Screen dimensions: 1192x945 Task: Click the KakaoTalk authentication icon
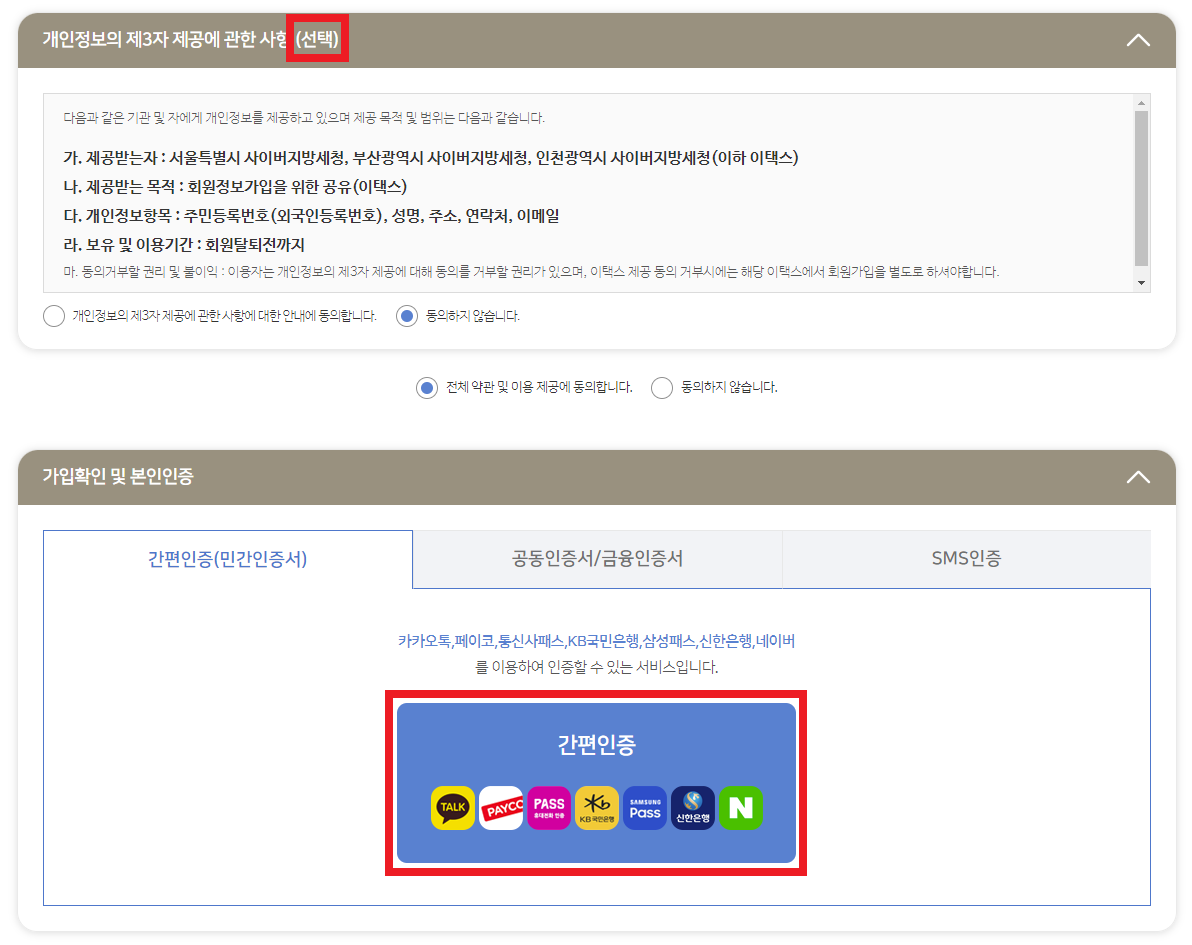pyautogui.click(x=452, y=807)
